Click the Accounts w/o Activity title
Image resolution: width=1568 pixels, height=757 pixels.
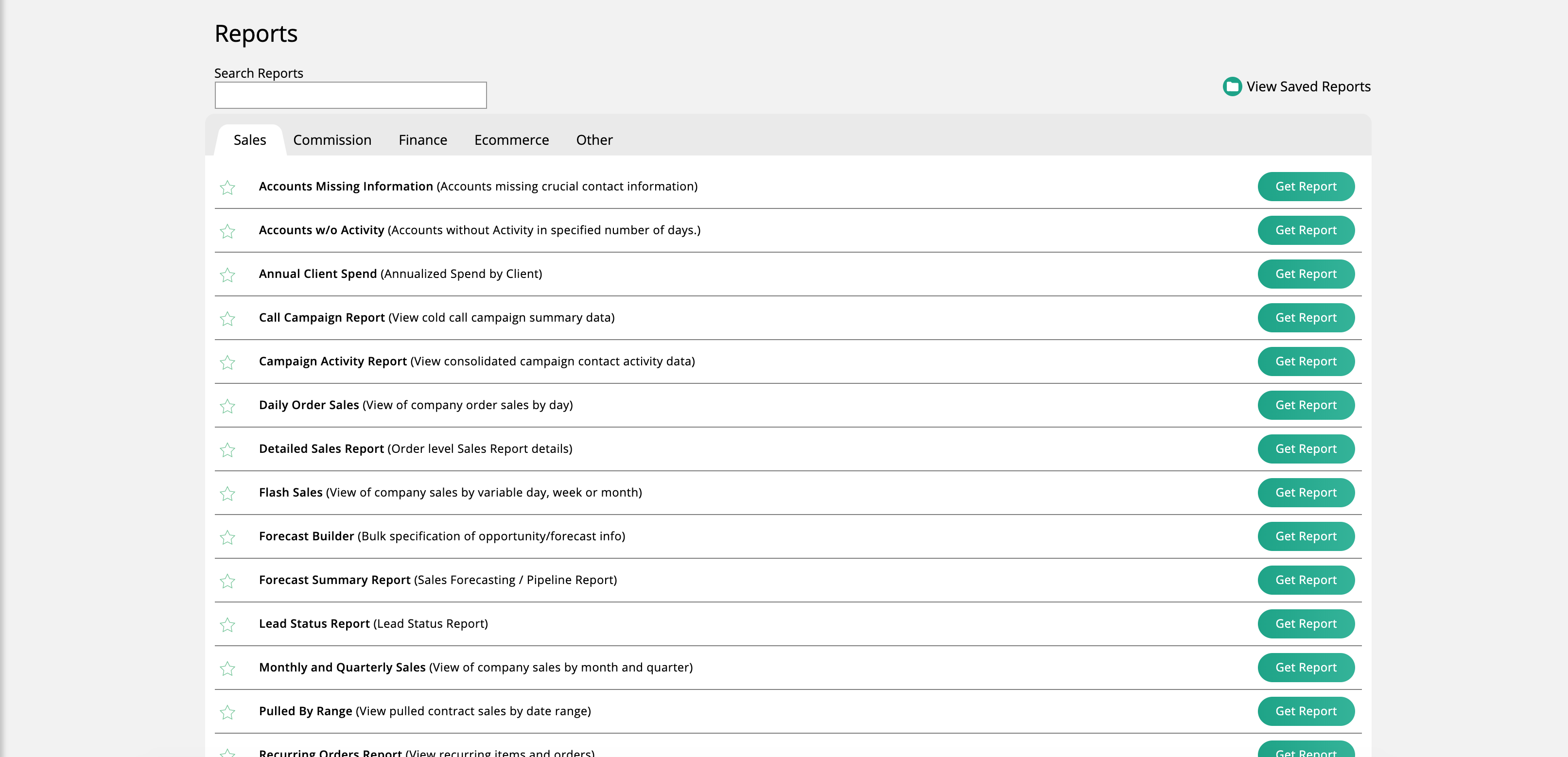click(321, 230)
